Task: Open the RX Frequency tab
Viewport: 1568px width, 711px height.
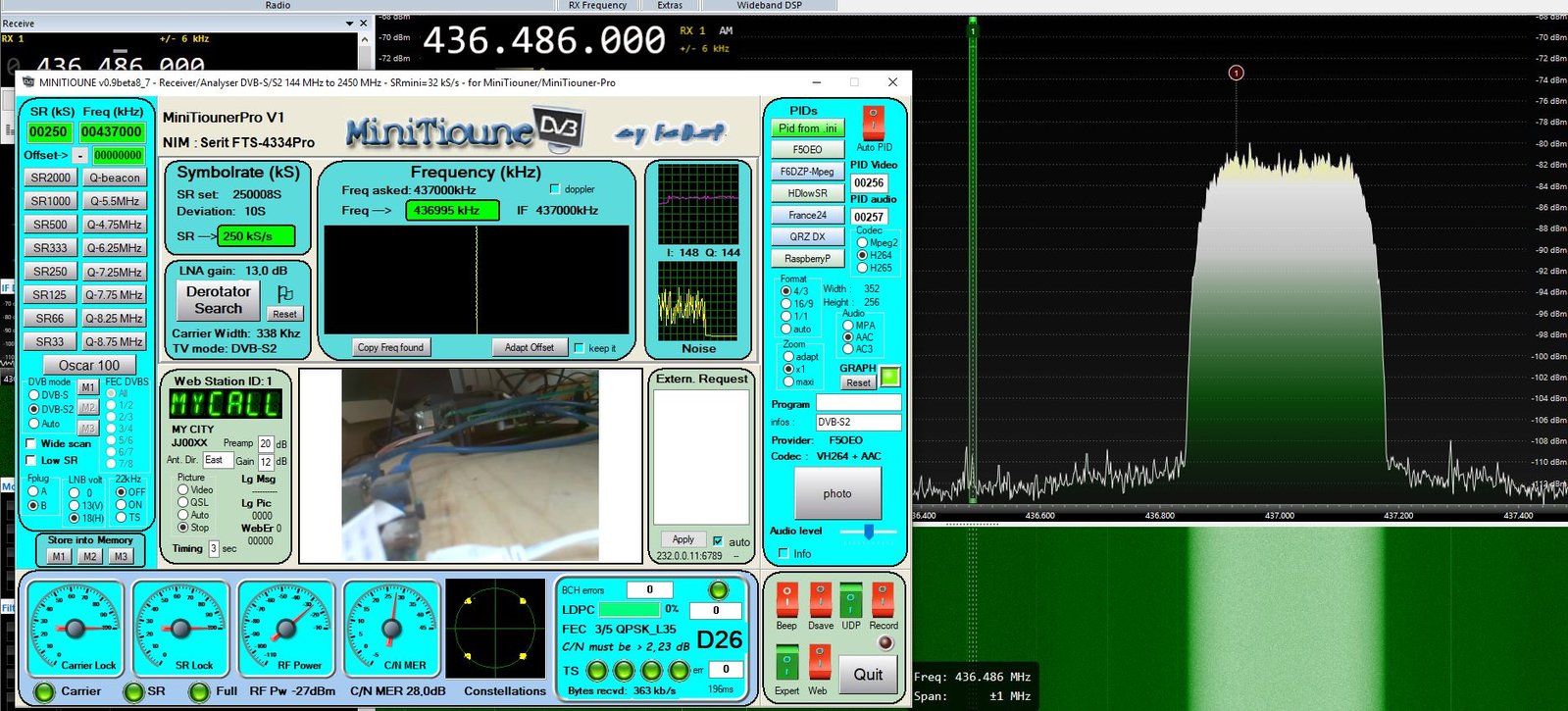Action: [x=597, y=5]
